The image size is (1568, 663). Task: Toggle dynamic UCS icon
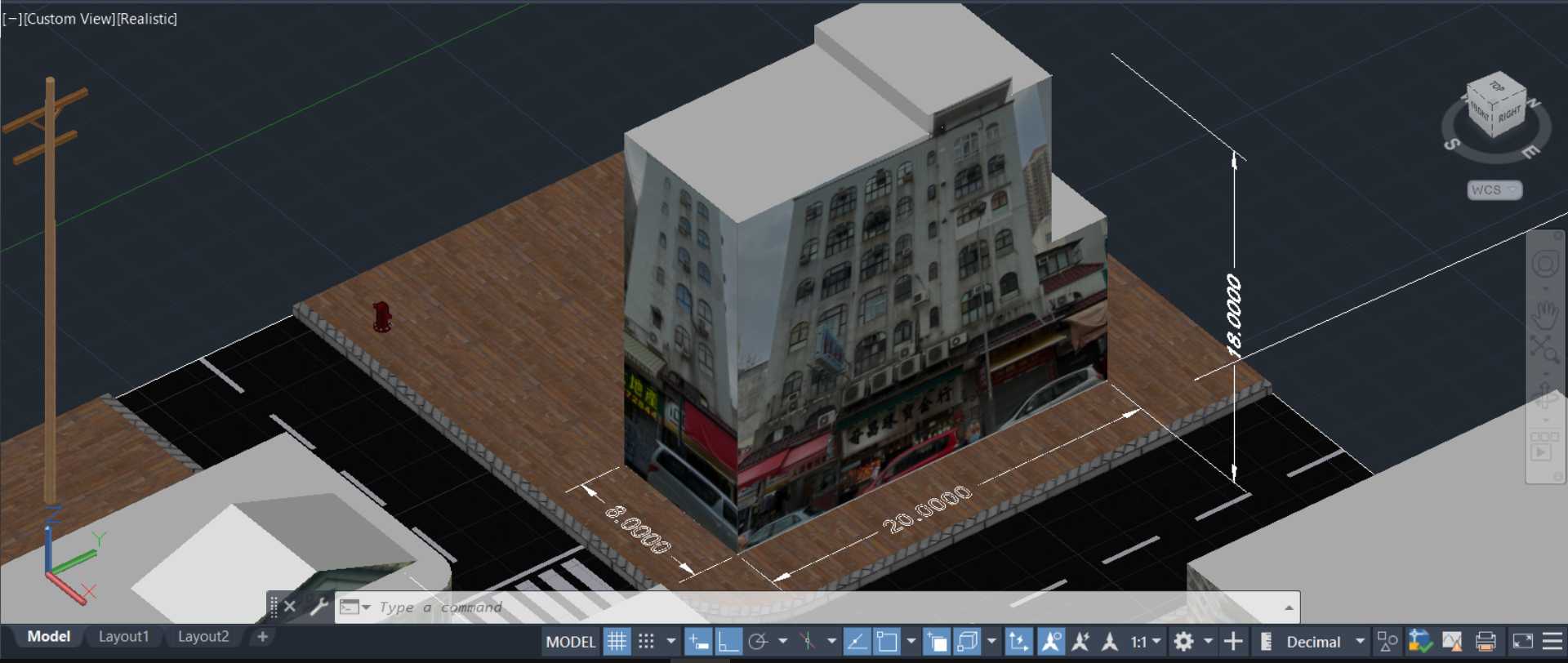tap(1018, 642)
